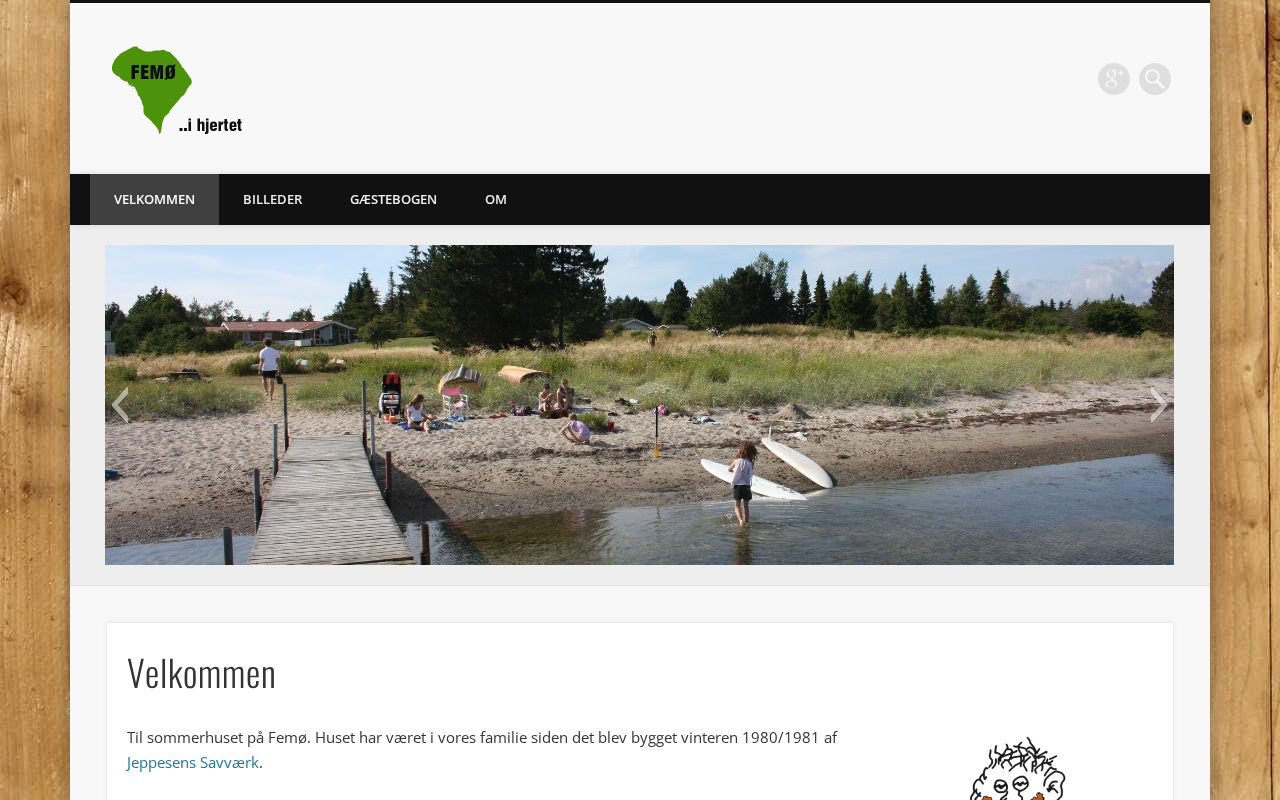Open the Om menu item

click(496, 199)
